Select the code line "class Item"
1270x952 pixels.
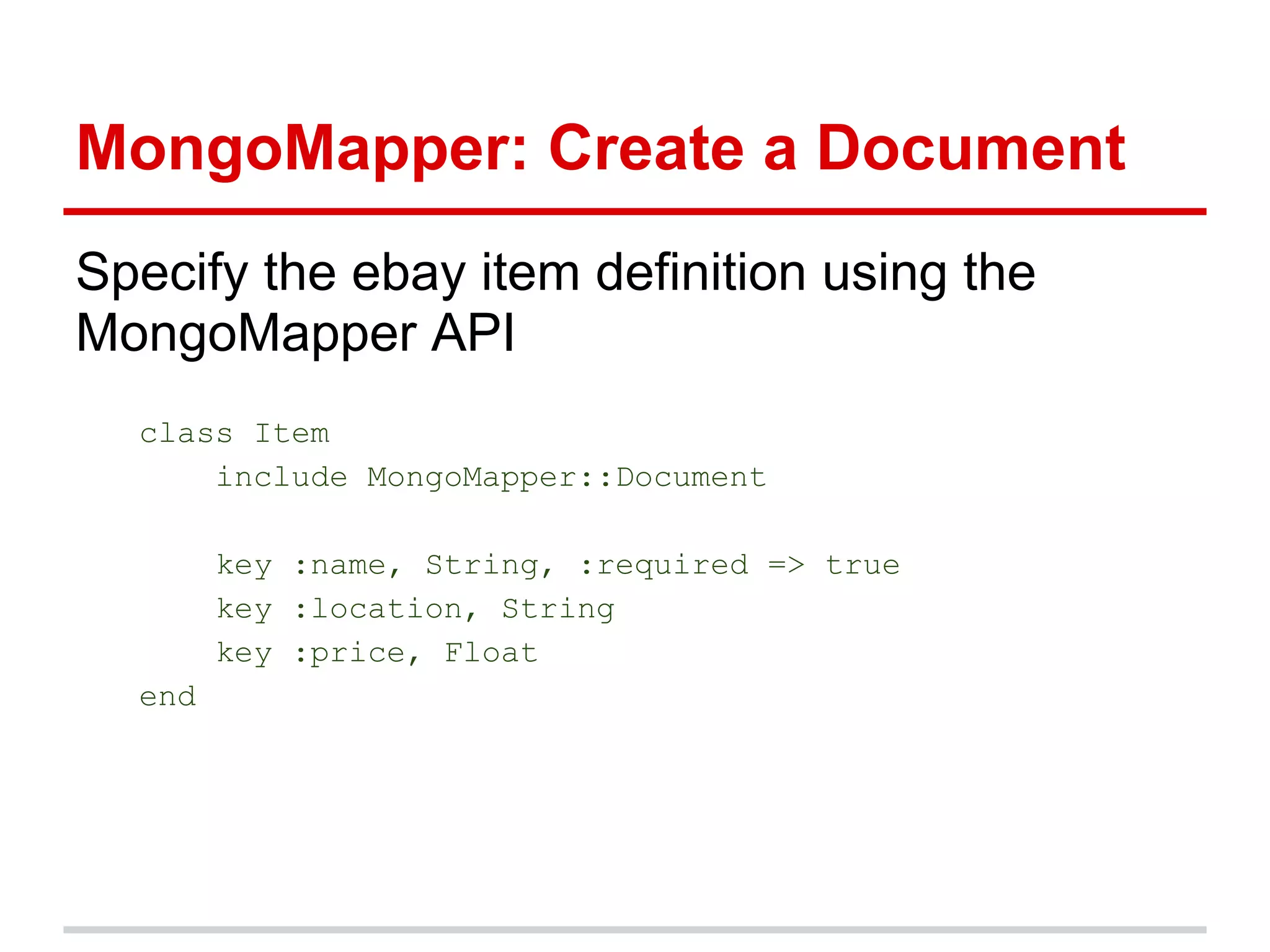pyautogui.click(x=234, y=433)
